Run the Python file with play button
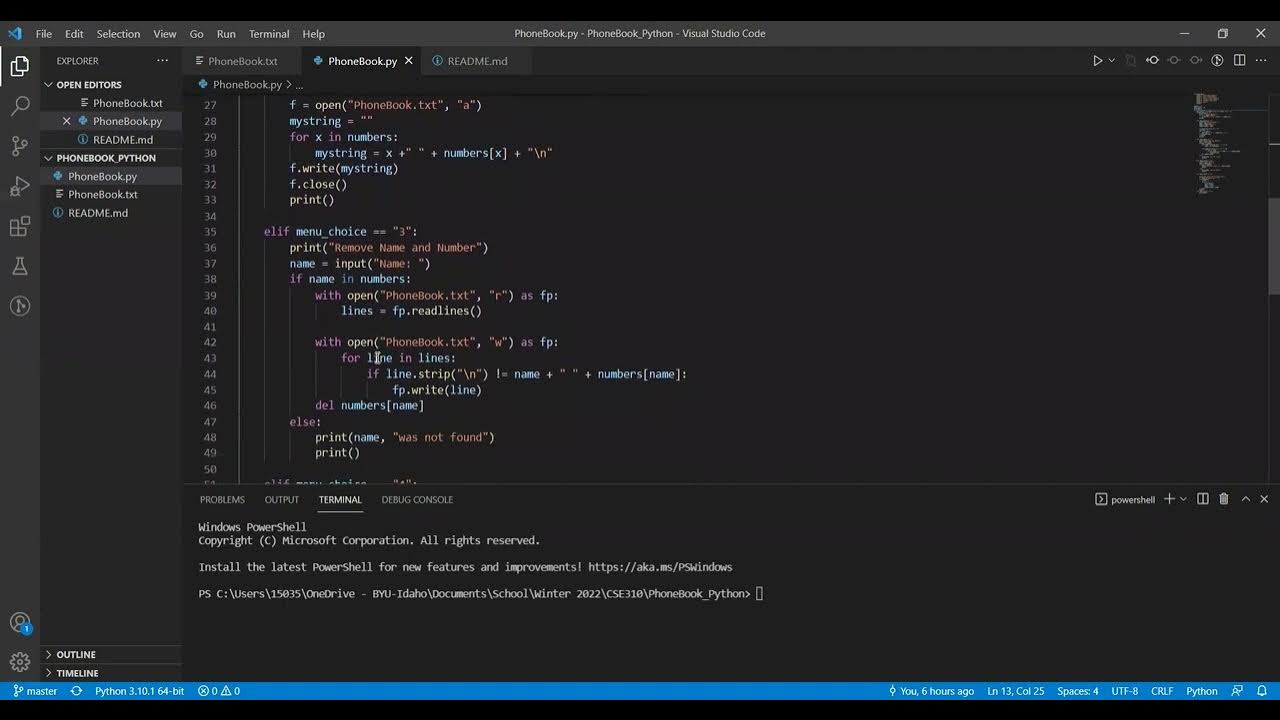 point(1097,61)
